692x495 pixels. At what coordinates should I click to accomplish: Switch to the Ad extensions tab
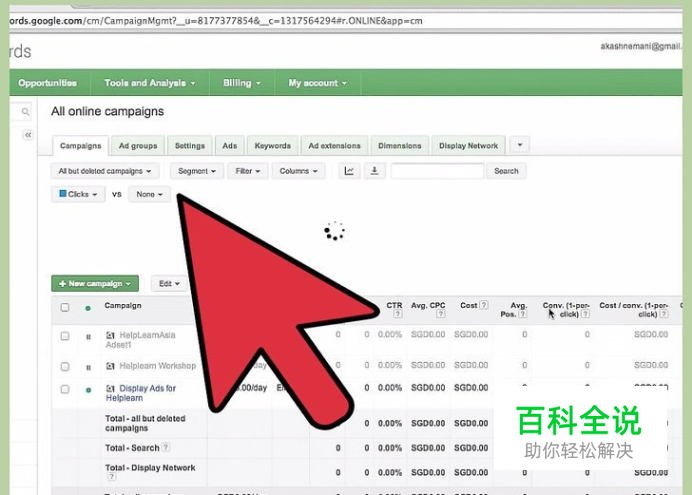[x=334, y=146]
